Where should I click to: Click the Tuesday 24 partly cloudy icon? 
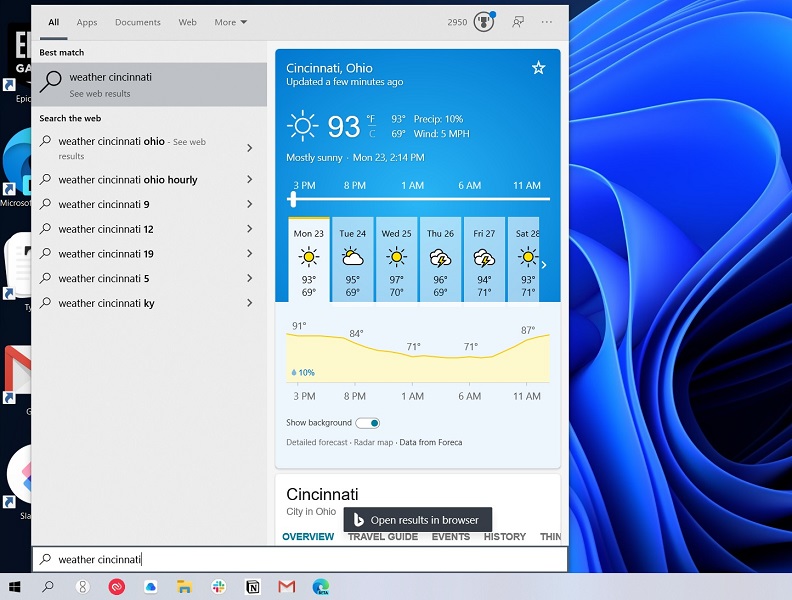tap(353, 257)
